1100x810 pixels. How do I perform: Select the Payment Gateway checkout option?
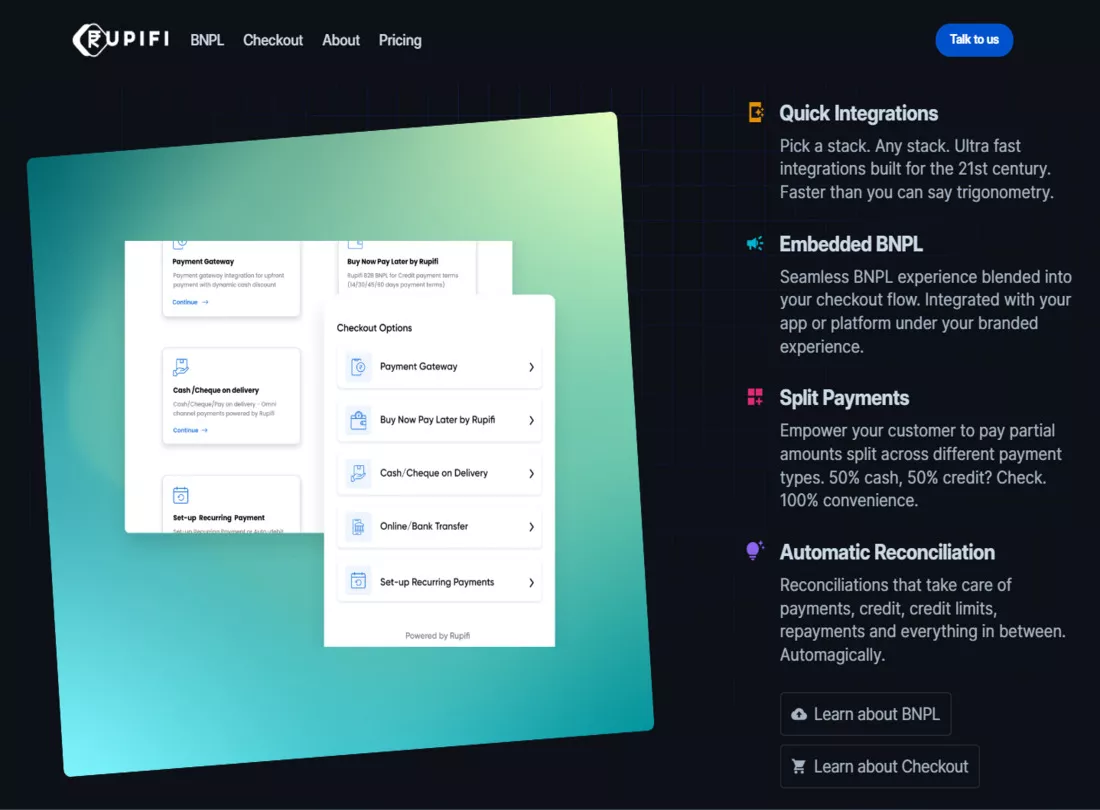click(x=439, y=367)
